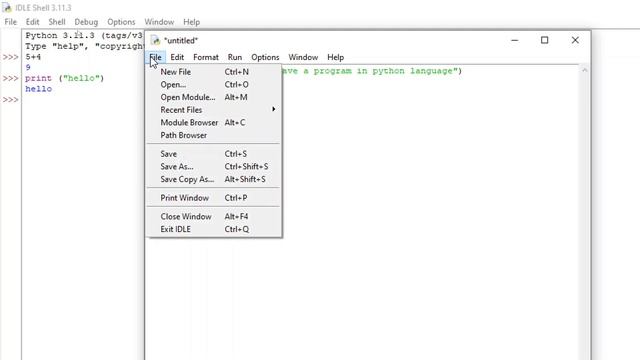Choose Open... from the File menu
The image size is (640, 360).
(x=214, y=84)
